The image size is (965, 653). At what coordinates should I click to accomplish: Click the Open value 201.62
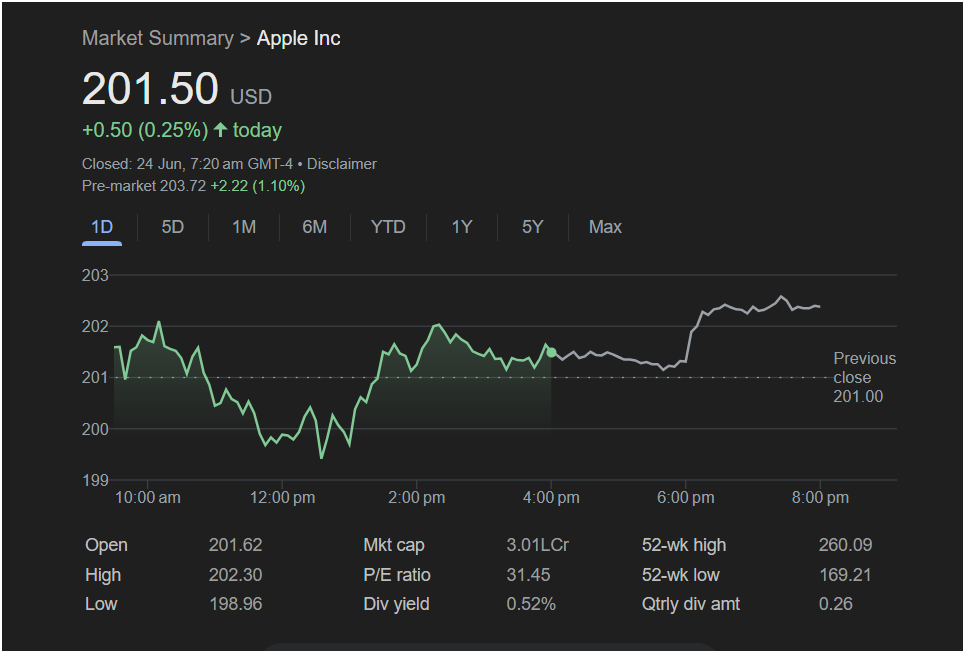pos(235,545)
